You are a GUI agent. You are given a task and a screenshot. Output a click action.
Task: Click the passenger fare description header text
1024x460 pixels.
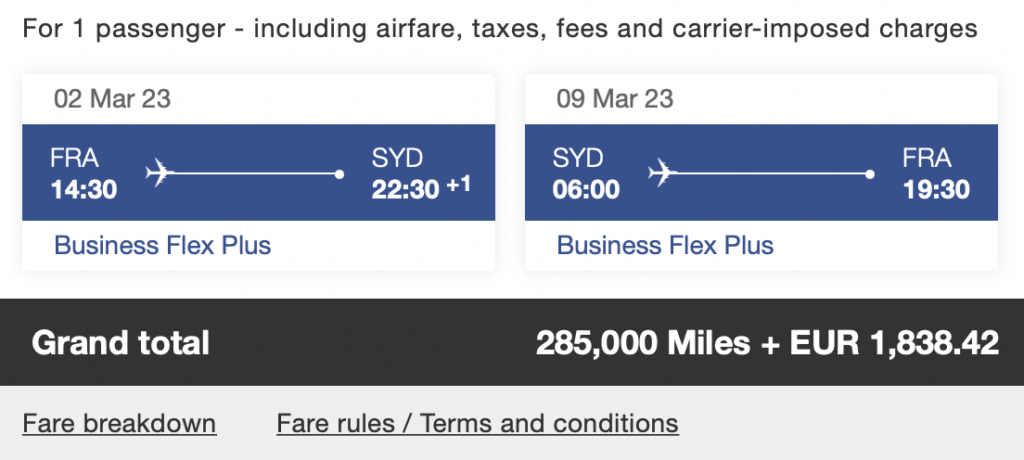click(499, 28)
